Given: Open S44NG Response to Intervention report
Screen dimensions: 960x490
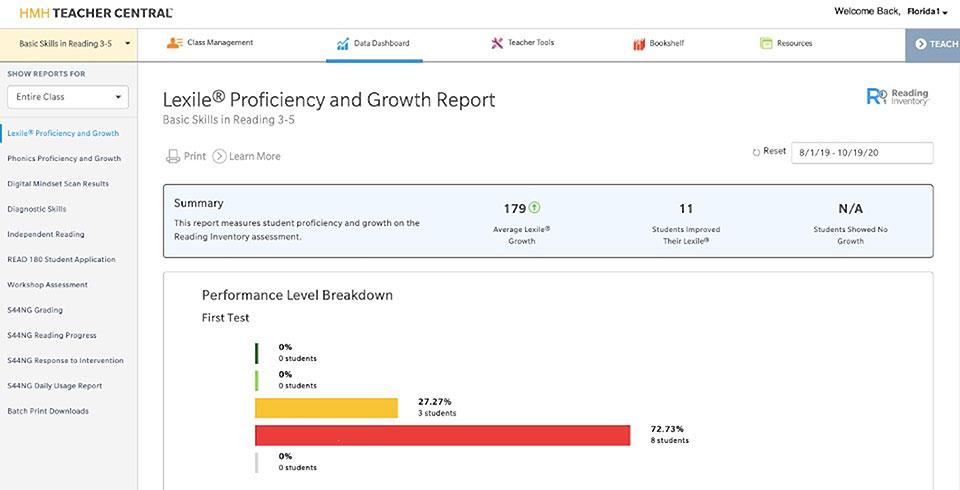Looking at the screenshot, I should point(66,361).
